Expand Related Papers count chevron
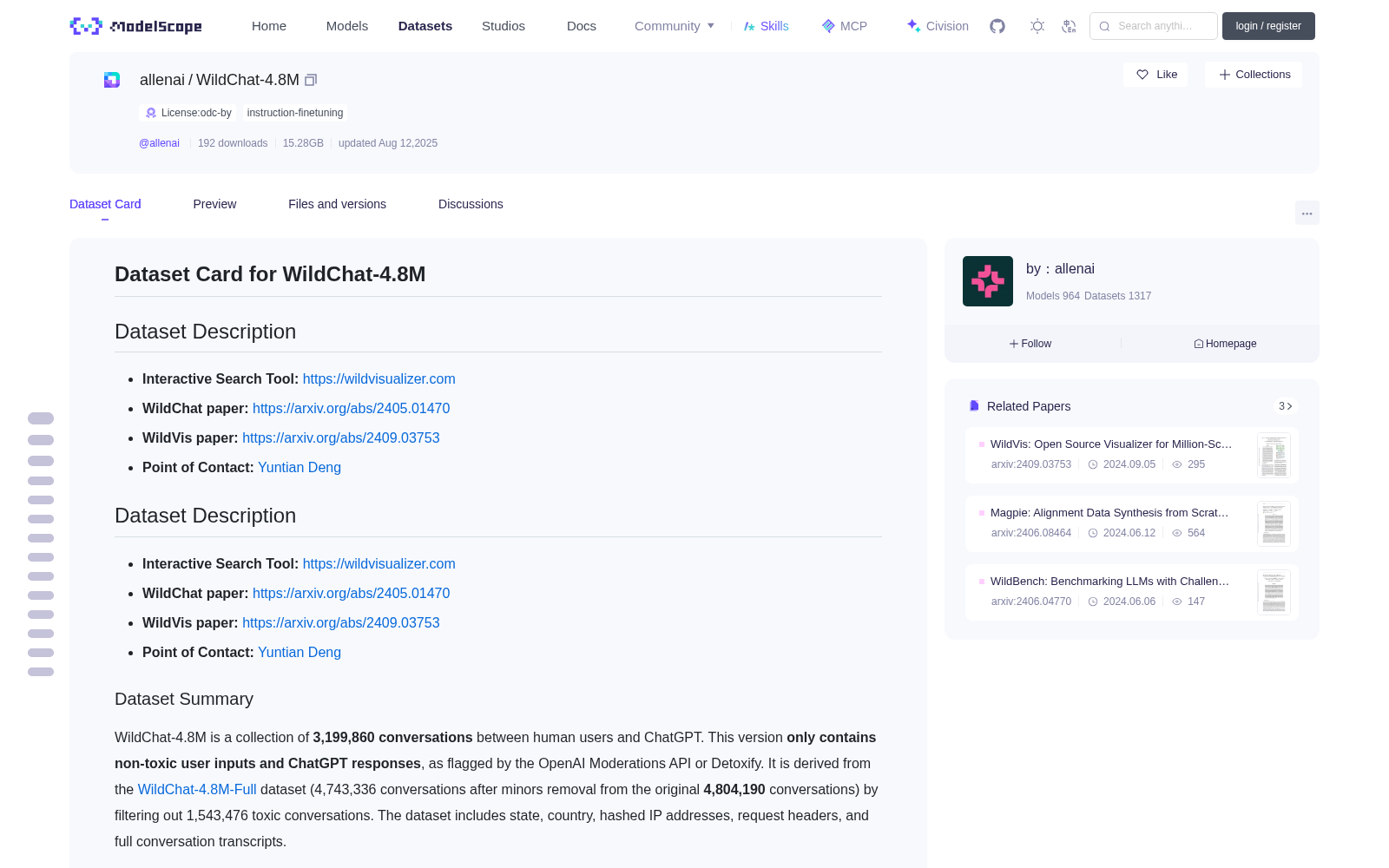This screenshot has height=868, width=1389. click(x=1286, y=406)
